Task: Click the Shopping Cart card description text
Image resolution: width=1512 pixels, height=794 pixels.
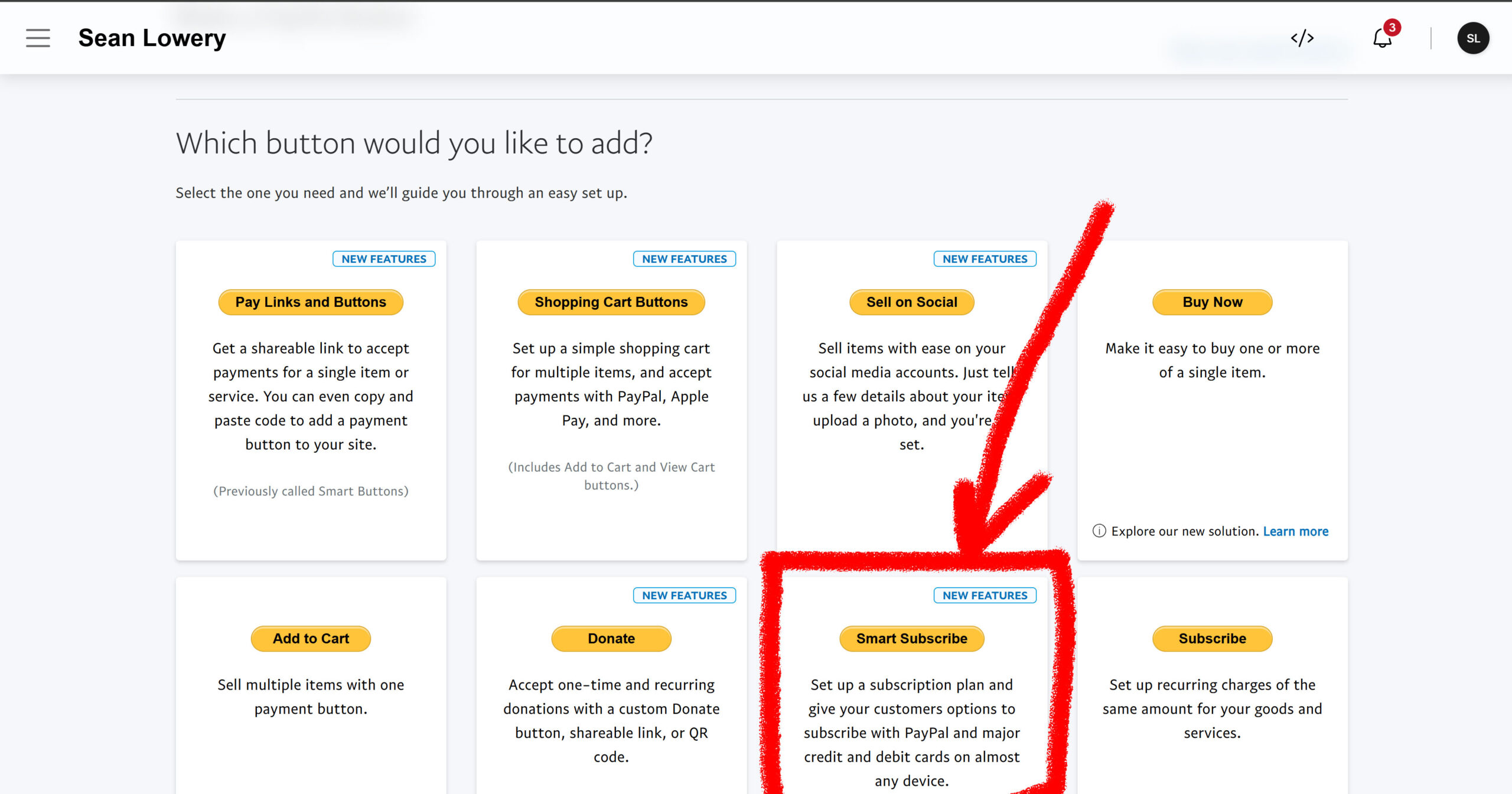Action: [x=611, y=384]
